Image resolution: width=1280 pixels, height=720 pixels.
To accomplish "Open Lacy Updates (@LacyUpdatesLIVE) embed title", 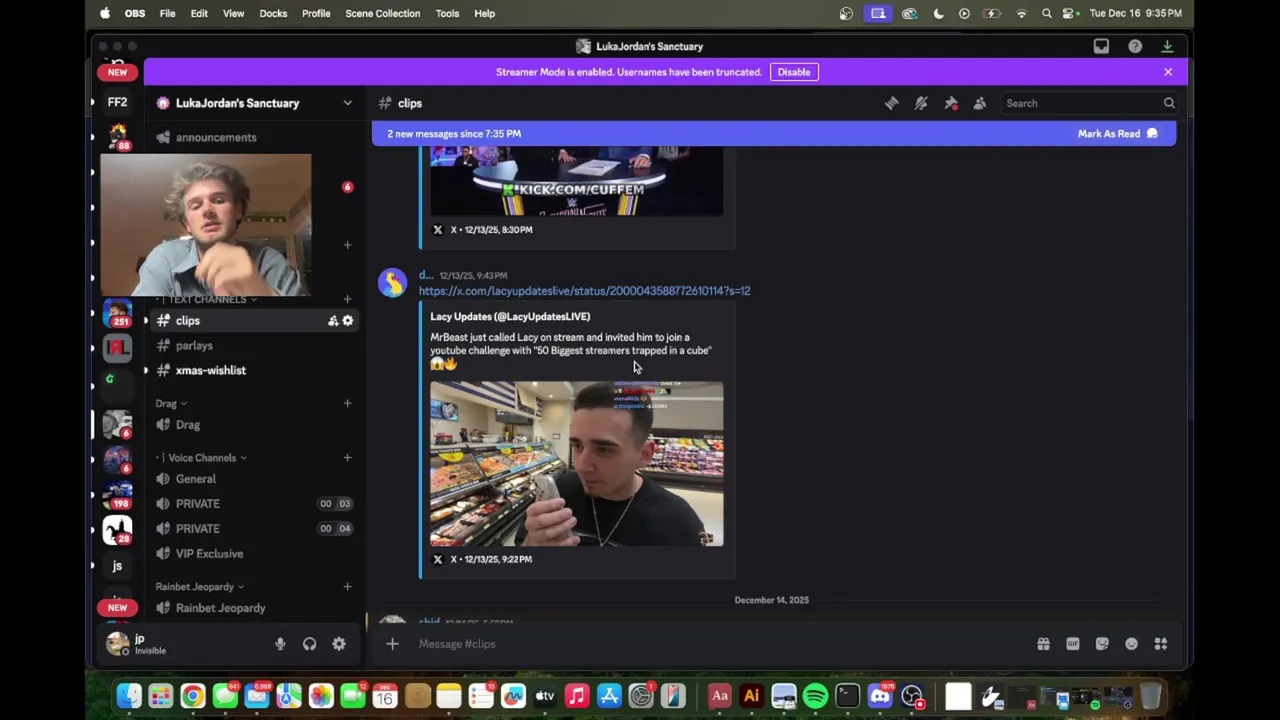I will tap(510, 316).
